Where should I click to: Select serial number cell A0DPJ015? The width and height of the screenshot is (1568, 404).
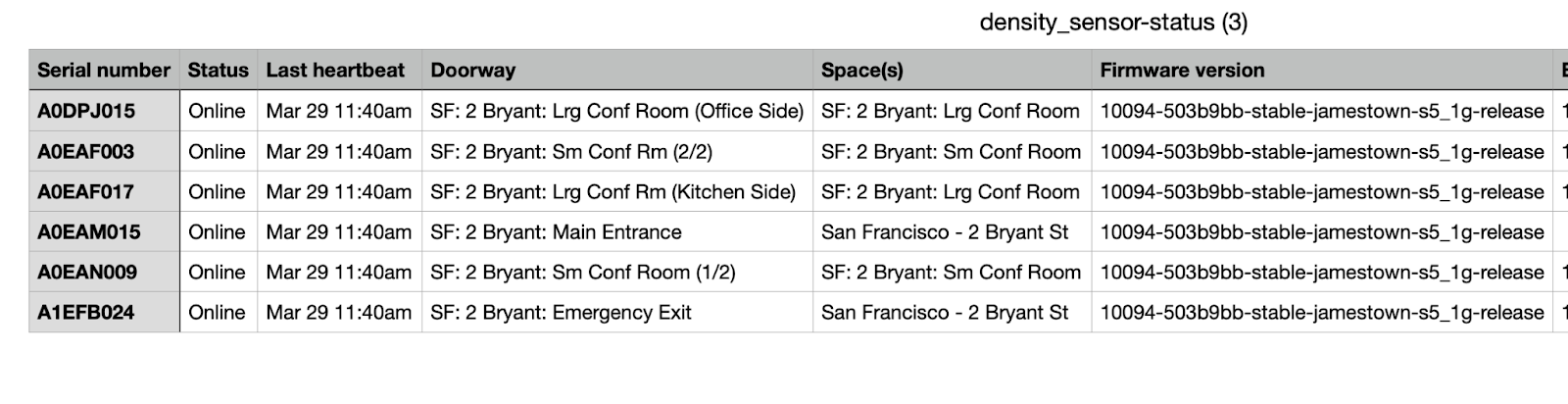click(x=104, y=111)
